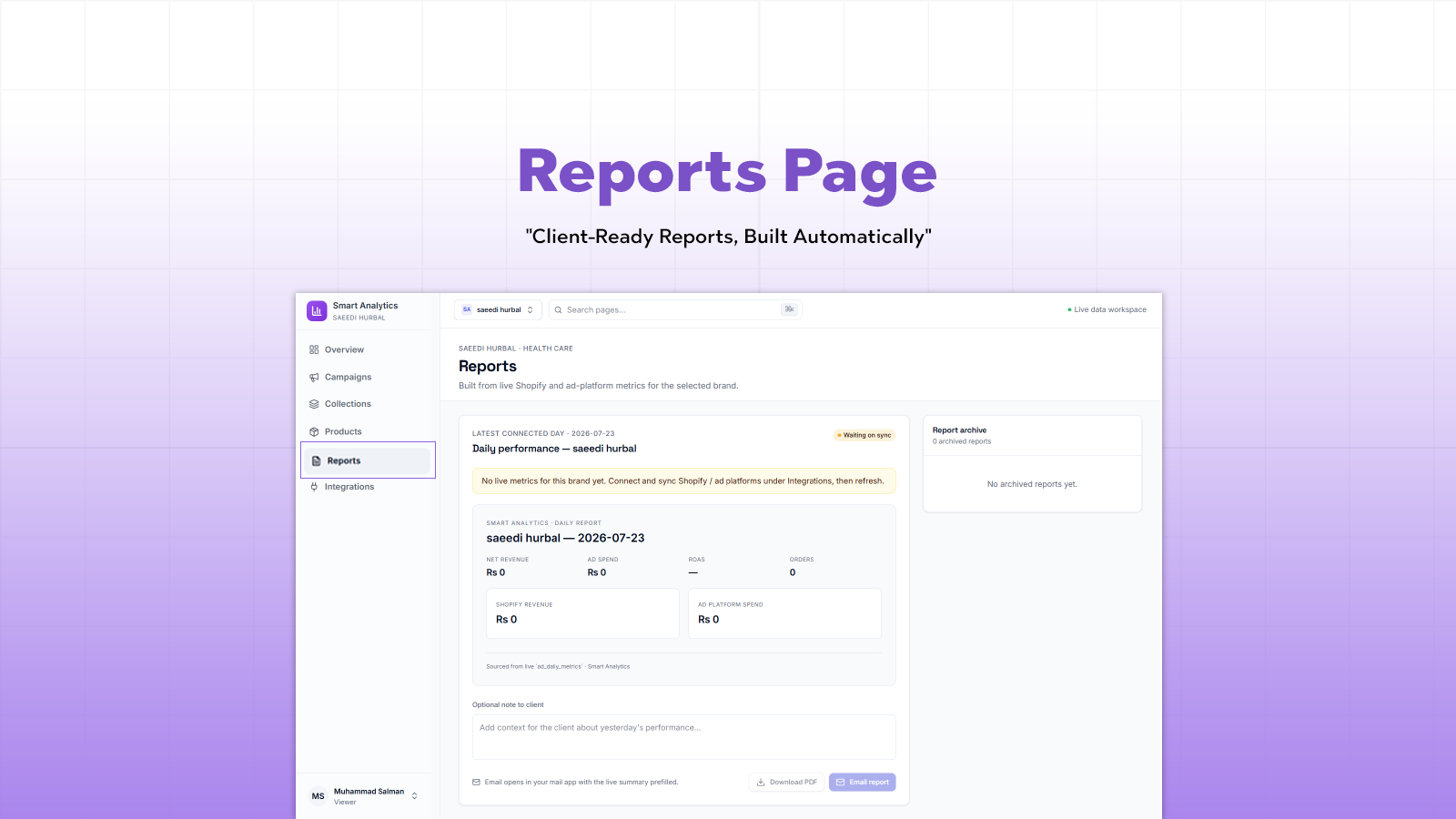Click the 'Daily performance — saeedi hurbal' heading
This screenshot has width=1456, height=819.
tap(554, 449)
